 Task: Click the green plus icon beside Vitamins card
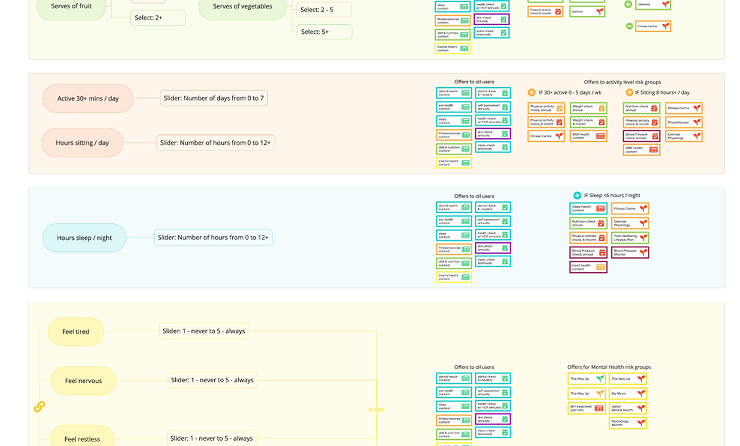629,4
